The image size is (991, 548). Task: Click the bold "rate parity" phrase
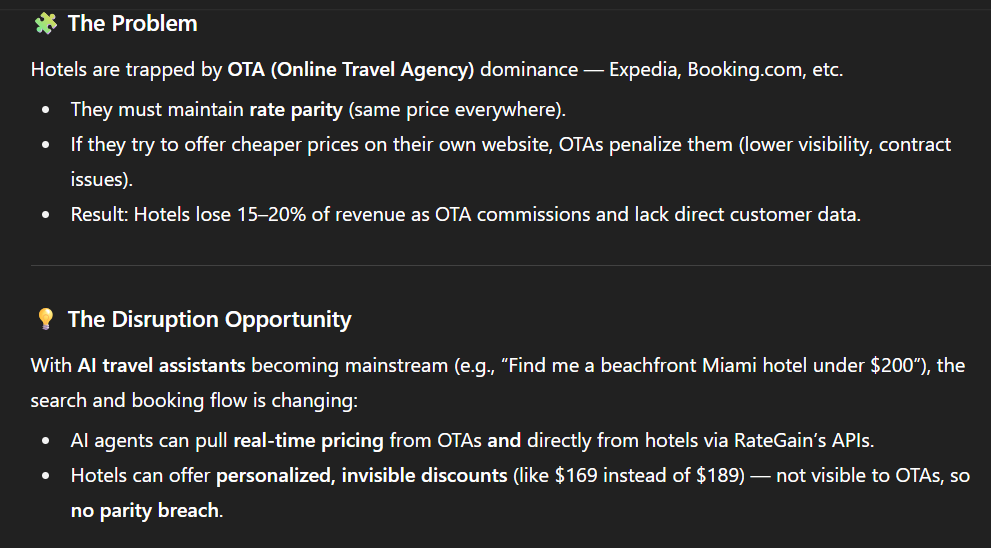[296, 109]
